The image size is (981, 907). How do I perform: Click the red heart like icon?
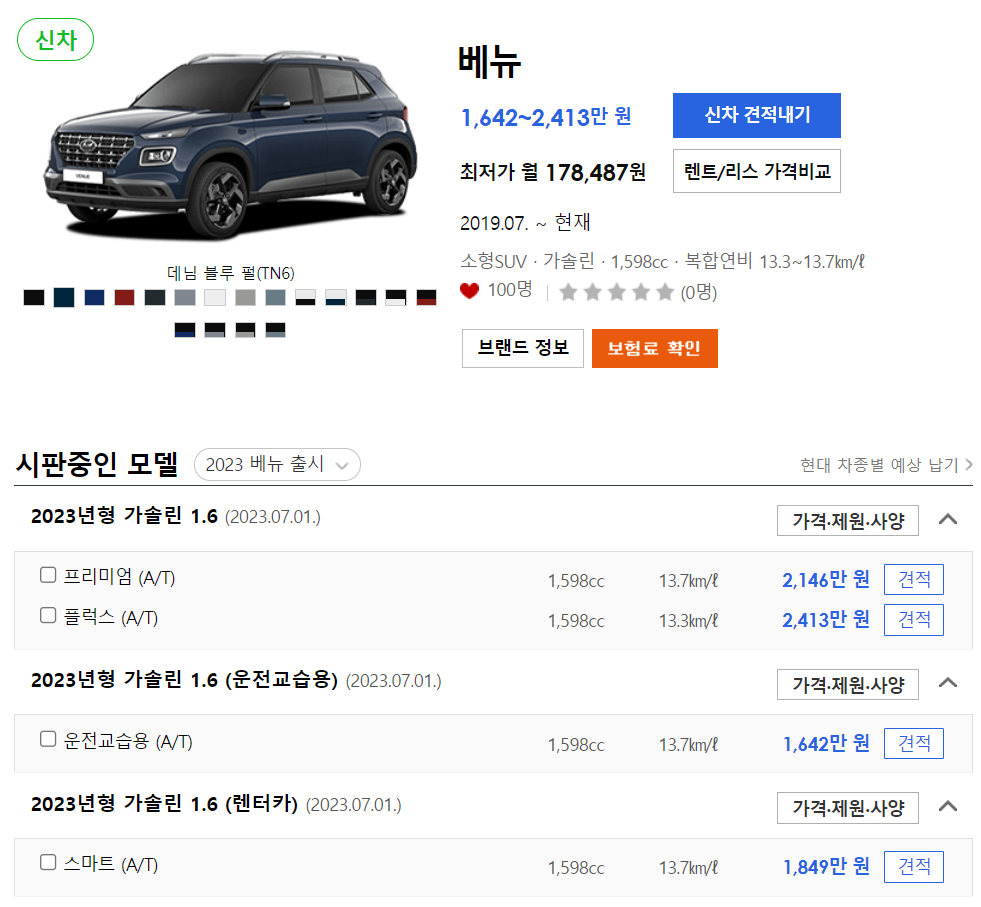(469, 291)
